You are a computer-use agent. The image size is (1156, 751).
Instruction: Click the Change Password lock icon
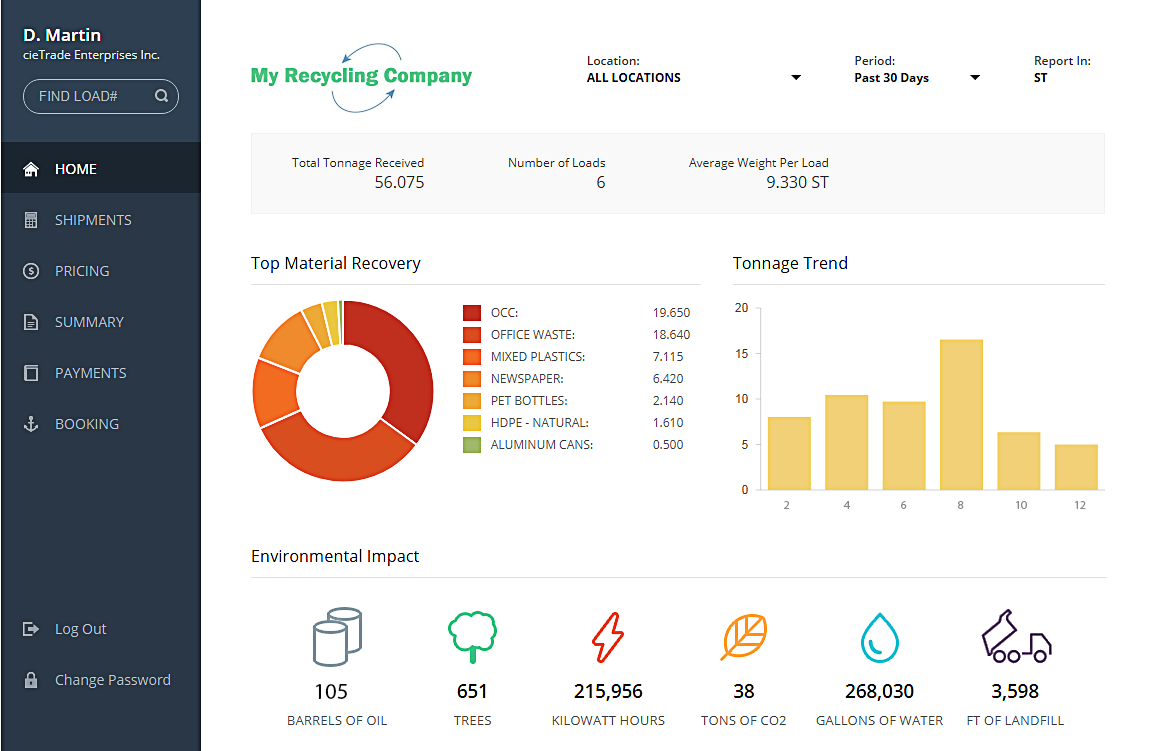[x=31, y=680]
